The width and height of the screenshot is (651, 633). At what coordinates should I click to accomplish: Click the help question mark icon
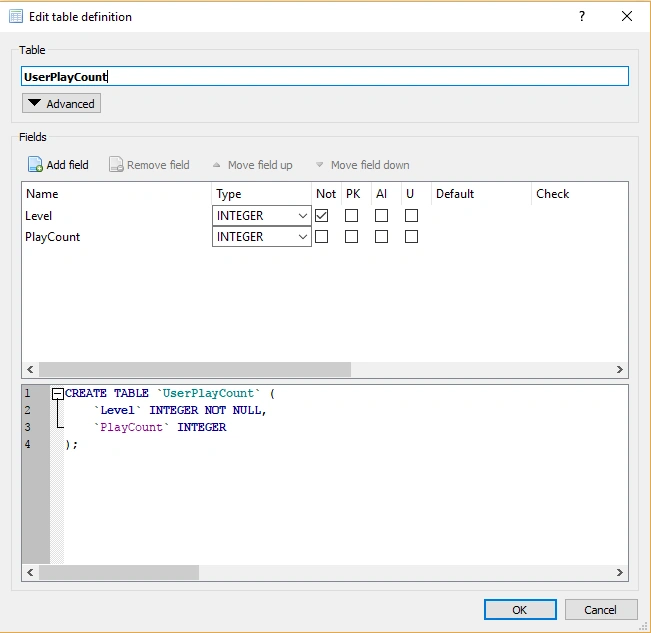pyautogui.click(x=582, y=16)
